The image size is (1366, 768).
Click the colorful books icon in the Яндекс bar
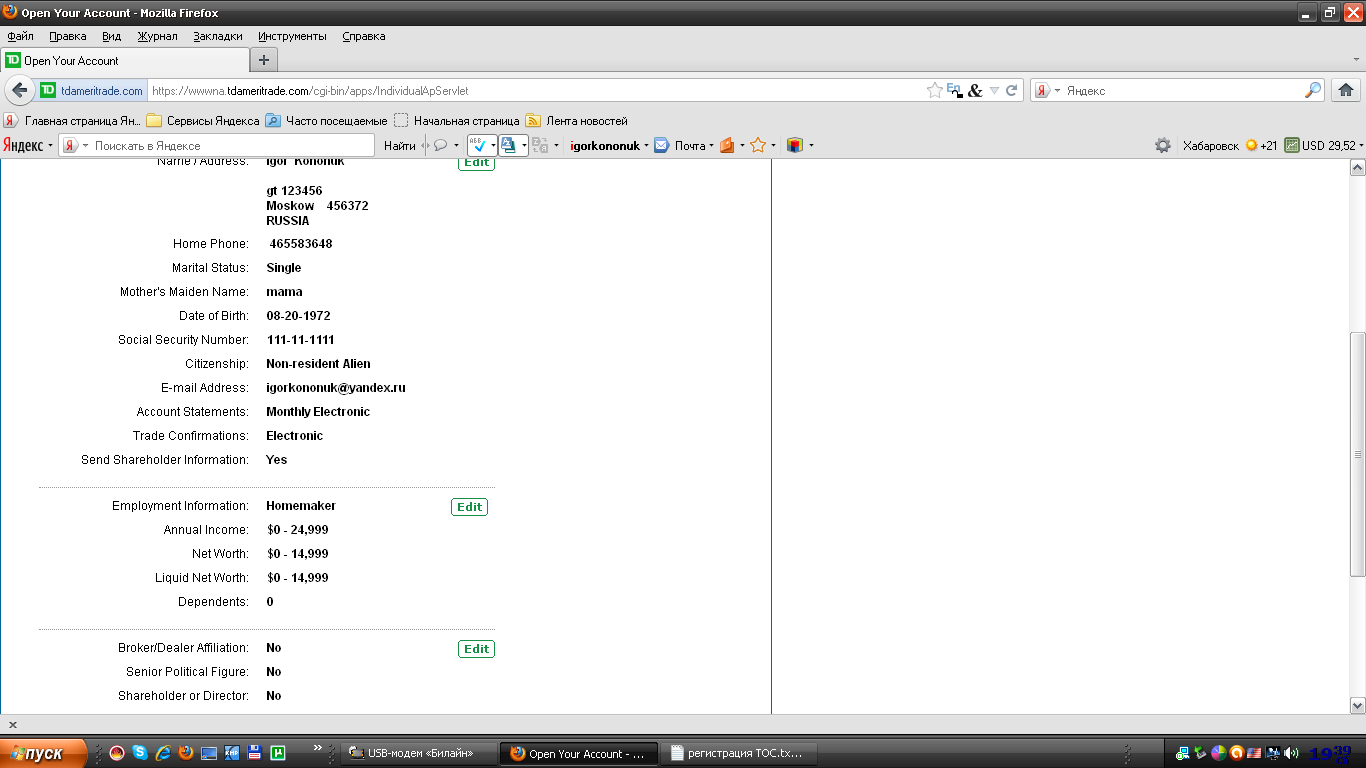click(795, 145)
